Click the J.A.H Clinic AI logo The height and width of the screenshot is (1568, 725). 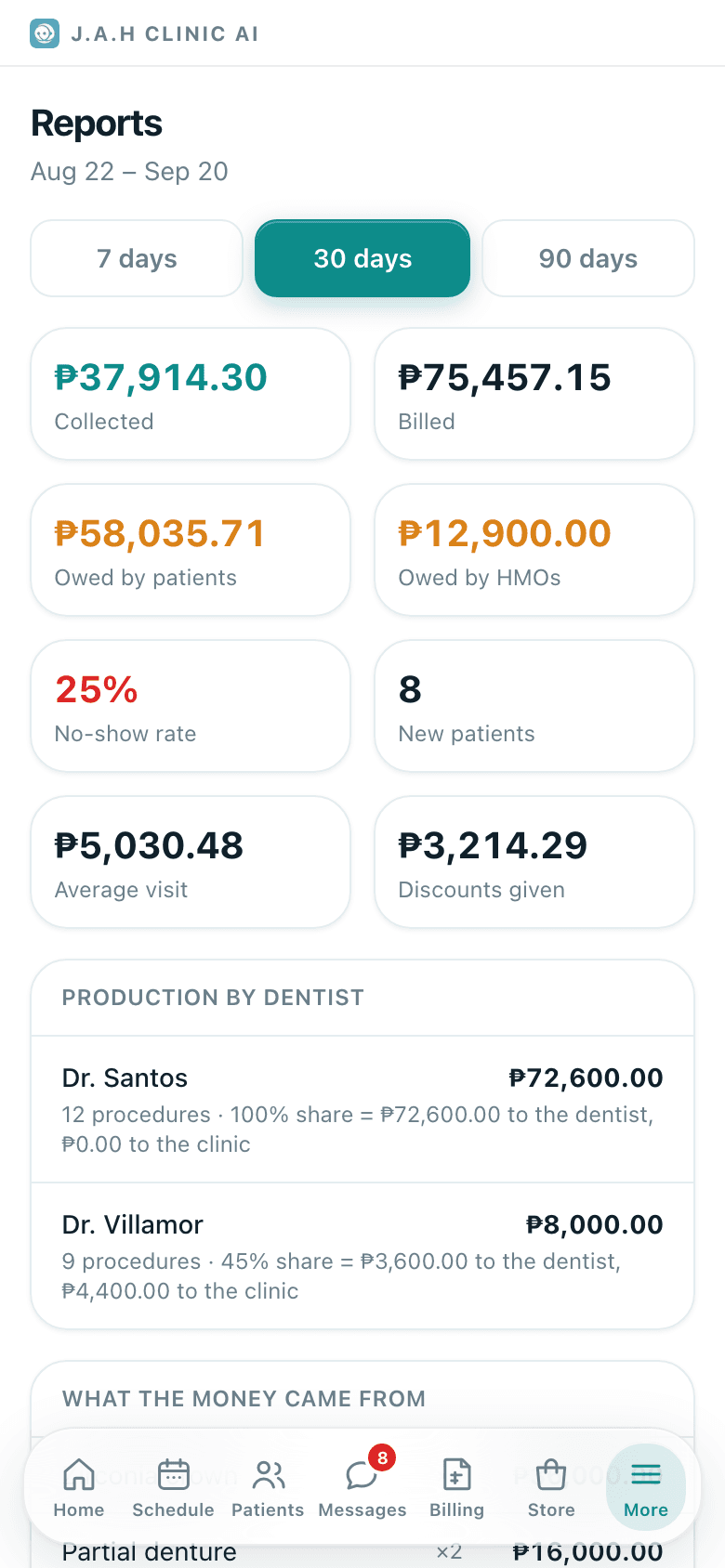coord(45,33)
